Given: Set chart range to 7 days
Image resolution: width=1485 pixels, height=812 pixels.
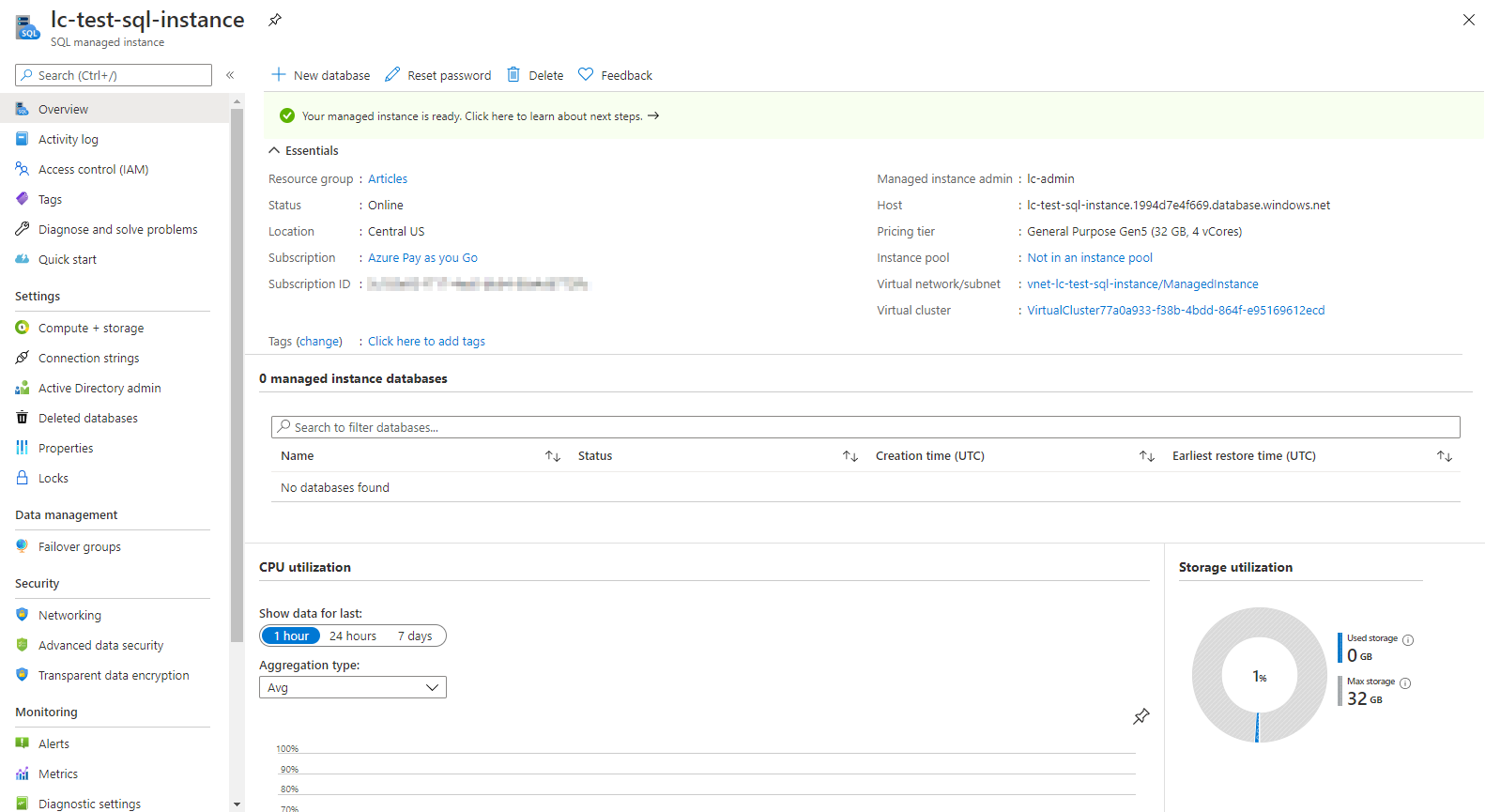Looking at the screenshot, I should click(x=415, y=636).
